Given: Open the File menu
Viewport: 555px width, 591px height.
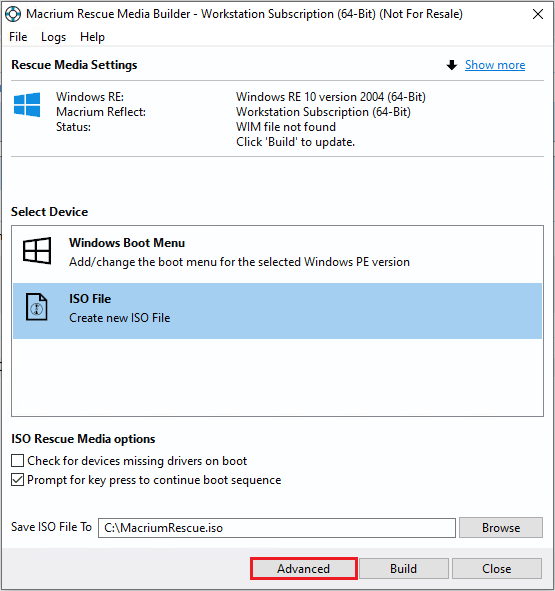Looking at the screenshot, I should point(18,37).
